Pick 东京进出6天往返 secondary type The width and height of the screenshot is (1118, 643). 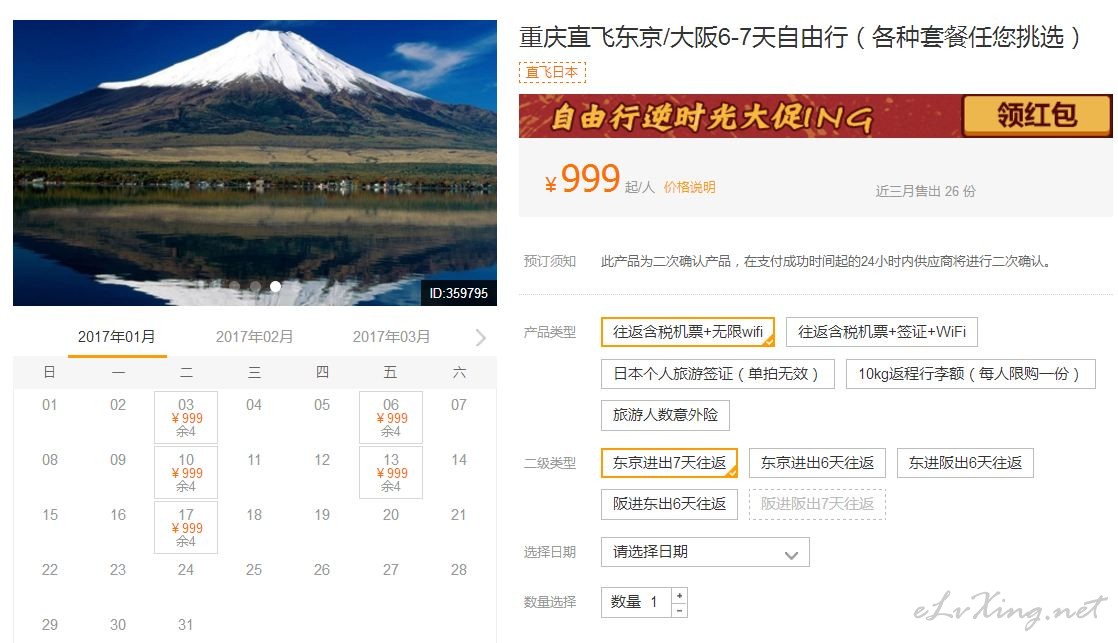817,463
